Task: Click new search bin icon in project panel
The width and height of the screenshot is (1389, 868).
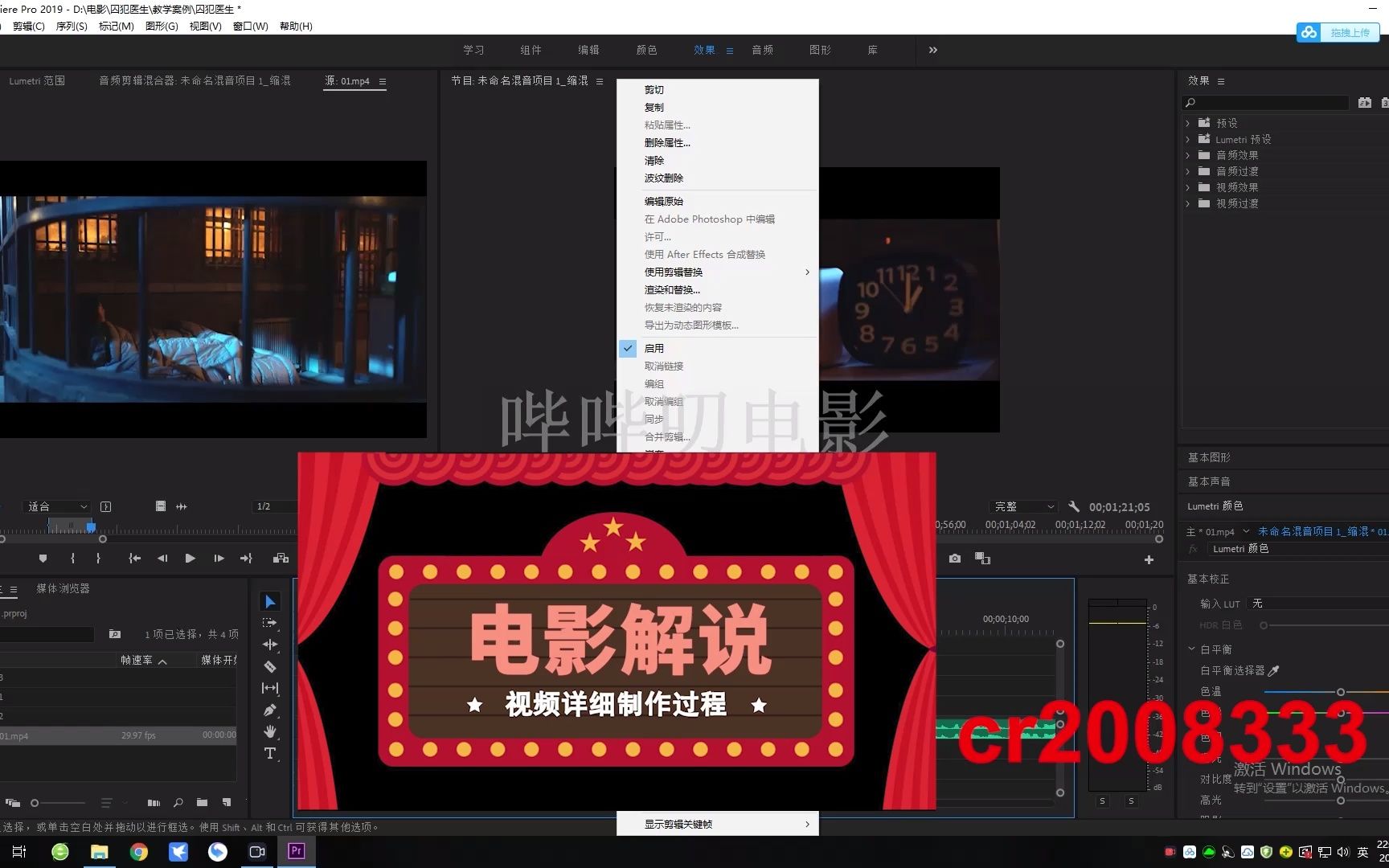Action: click(x=115, y=634)
